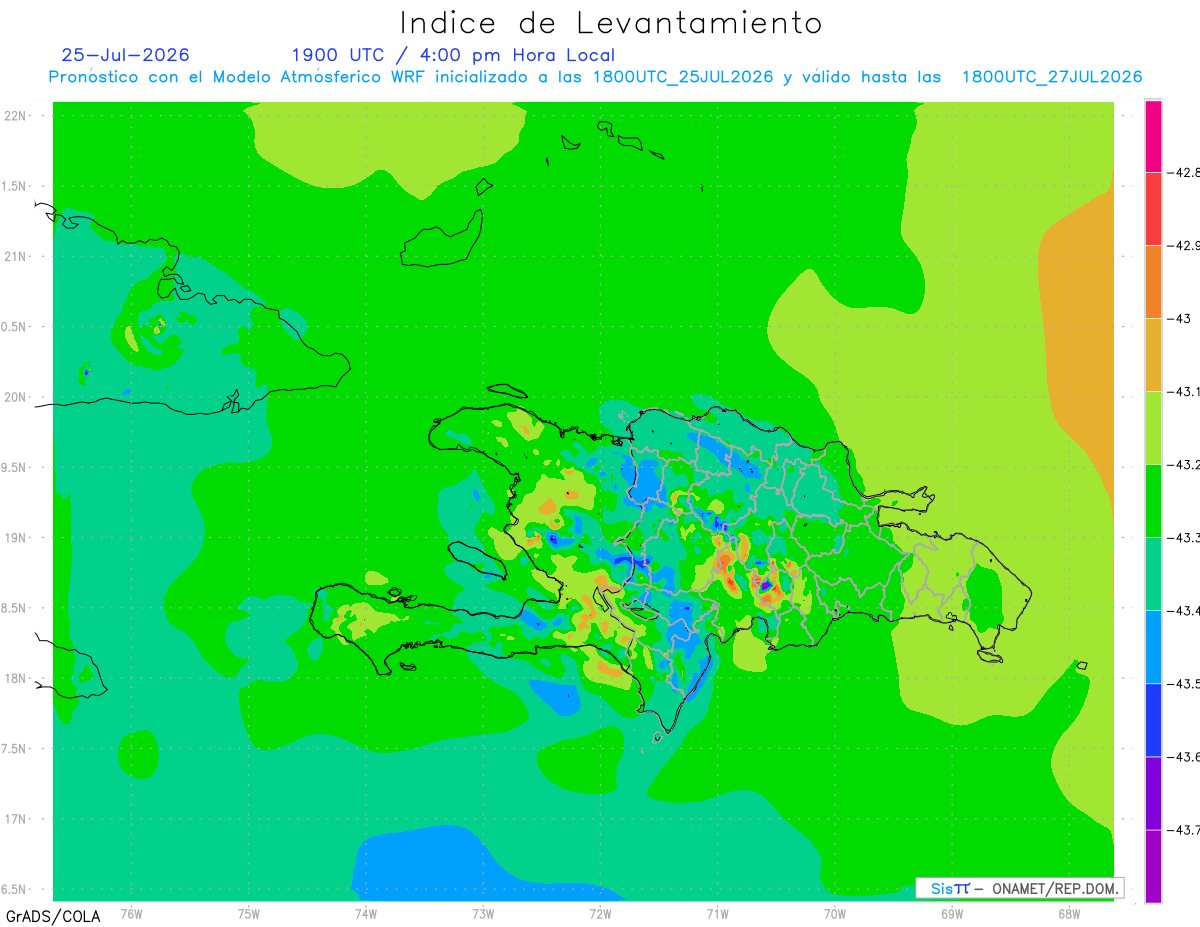The image size is (1200, 927).
Task: Pick the magenta swatch at top of legend
Action: pos(1153,136)
